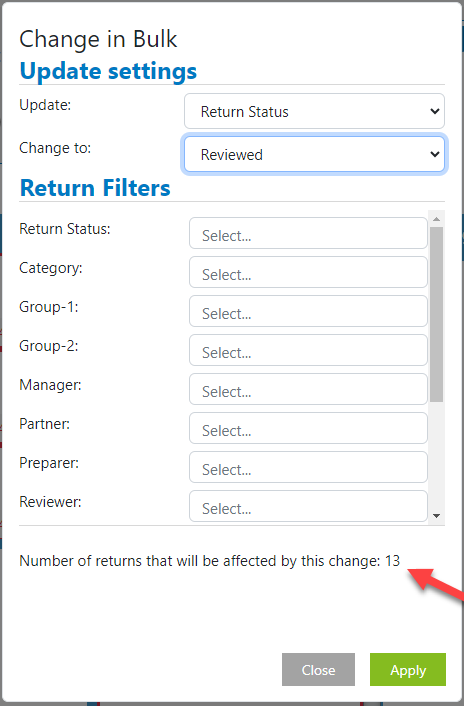Open the Update dropdown showing Return Status
The width and height of the screenshot is (464, 706).
click(x=314, y=111)
